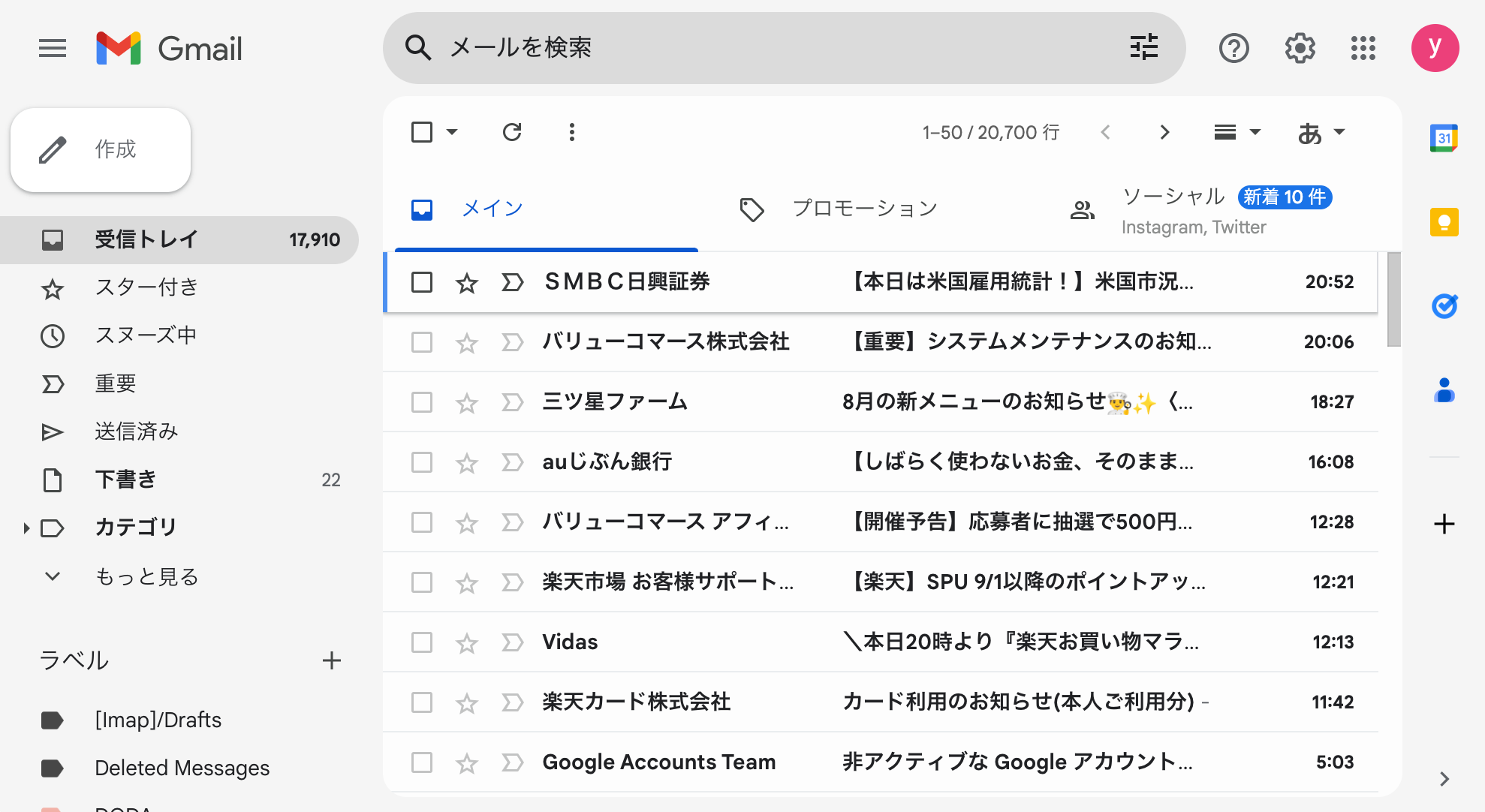This screenshot has width=1485, height=812.
Task: Open the more options three-dot menu
Action: (572, 133)
